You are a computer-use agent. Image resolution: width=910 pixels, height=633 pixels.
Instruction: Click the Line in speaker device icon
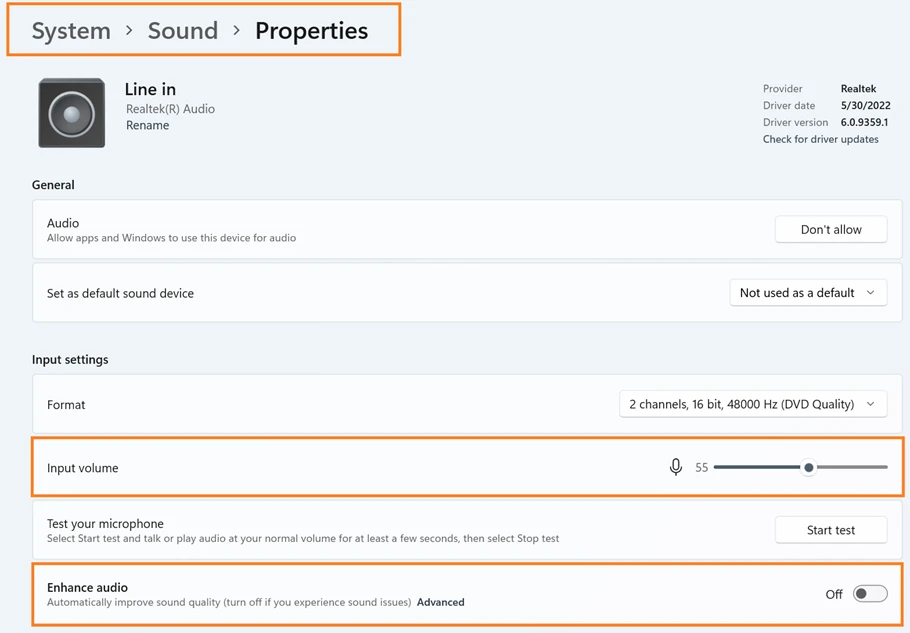tap(72, 114)
